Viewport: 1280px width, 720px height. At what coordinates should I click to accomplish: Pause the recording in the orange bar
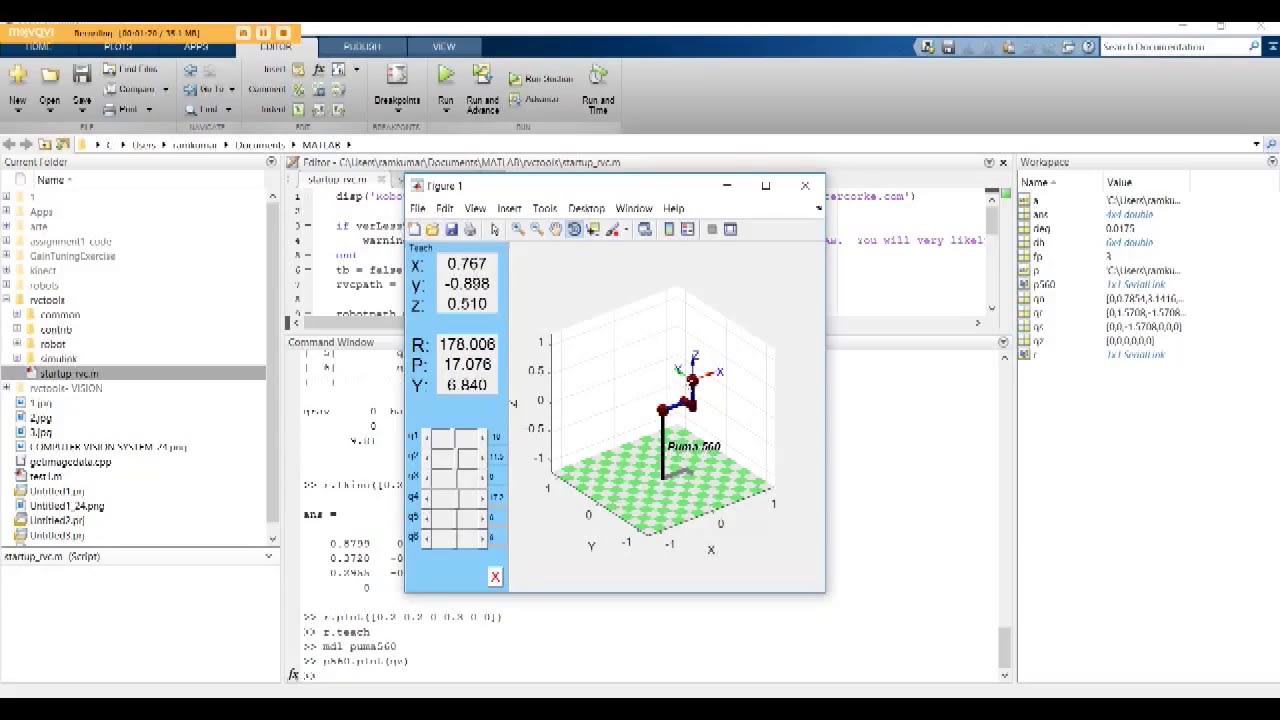coord(263,33)
